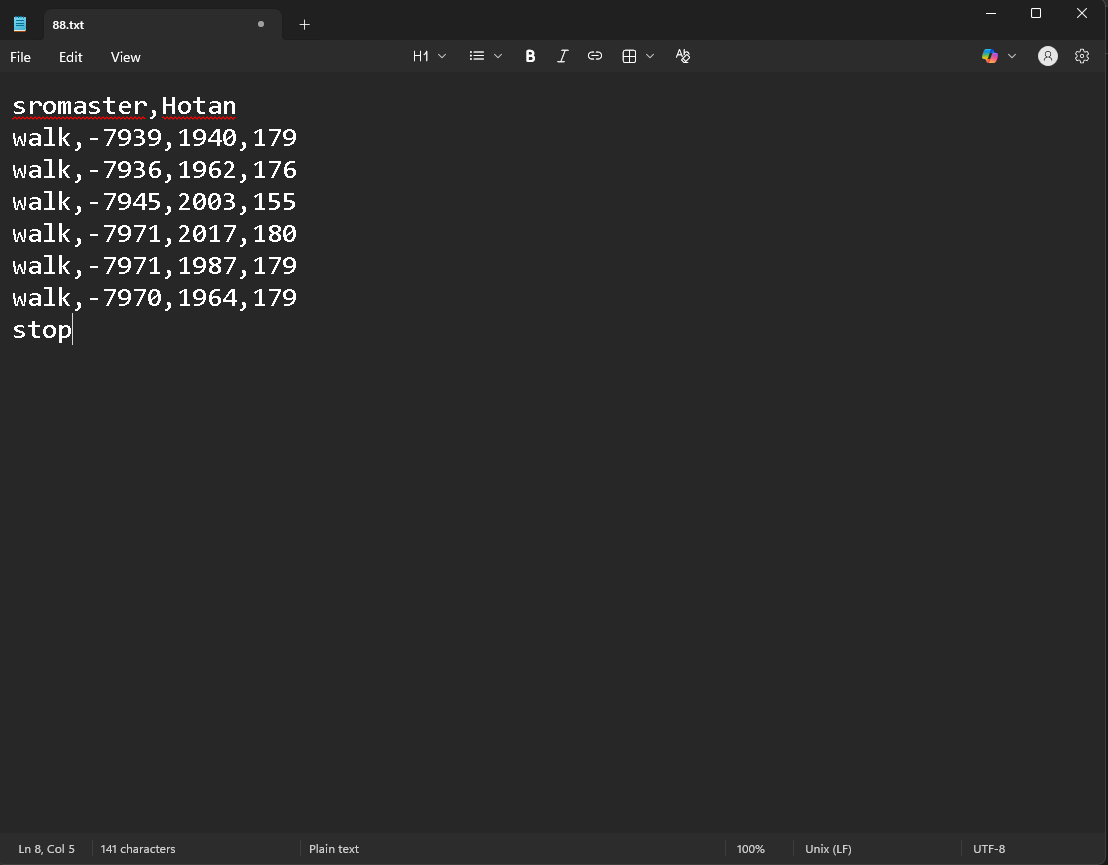The width and height of the screenshot is (1108, 865).
Task: Click the 100% zoom level indicator
Action: pyautogui.click(x=750, y=849)
